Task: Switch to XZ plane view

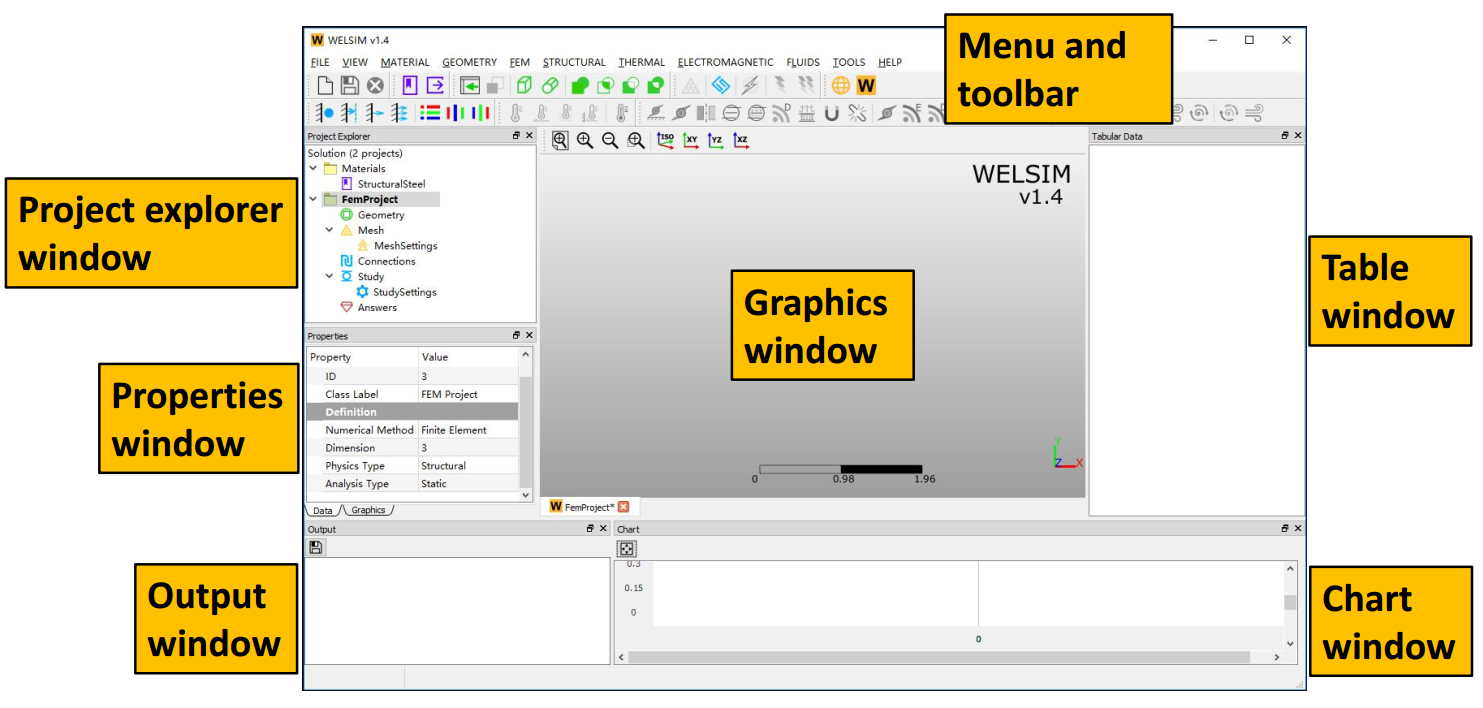Action: click(741, 141)
